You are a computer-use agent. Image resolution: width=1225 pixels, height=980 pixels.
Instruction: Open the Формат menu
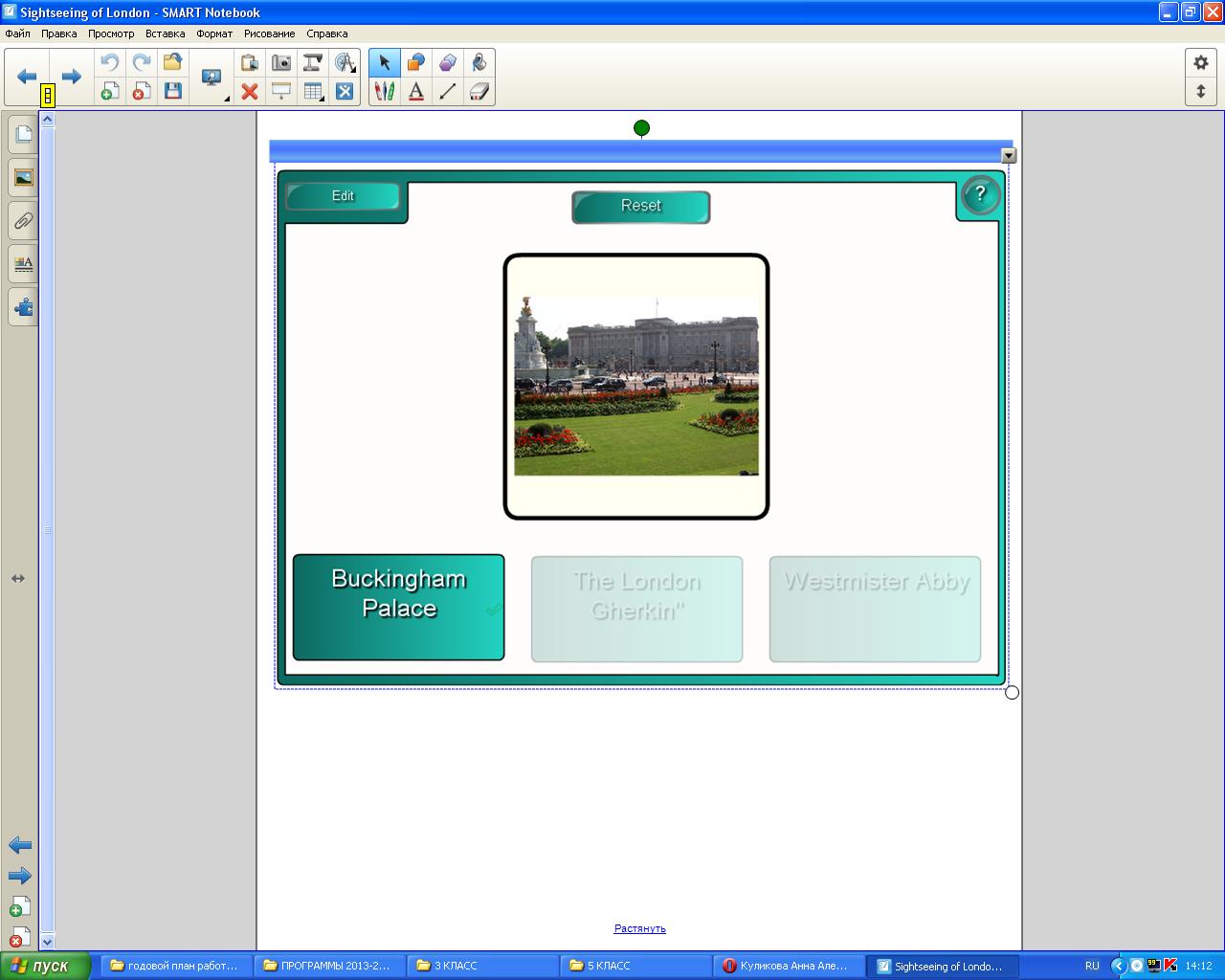click(x=214, y=33)
